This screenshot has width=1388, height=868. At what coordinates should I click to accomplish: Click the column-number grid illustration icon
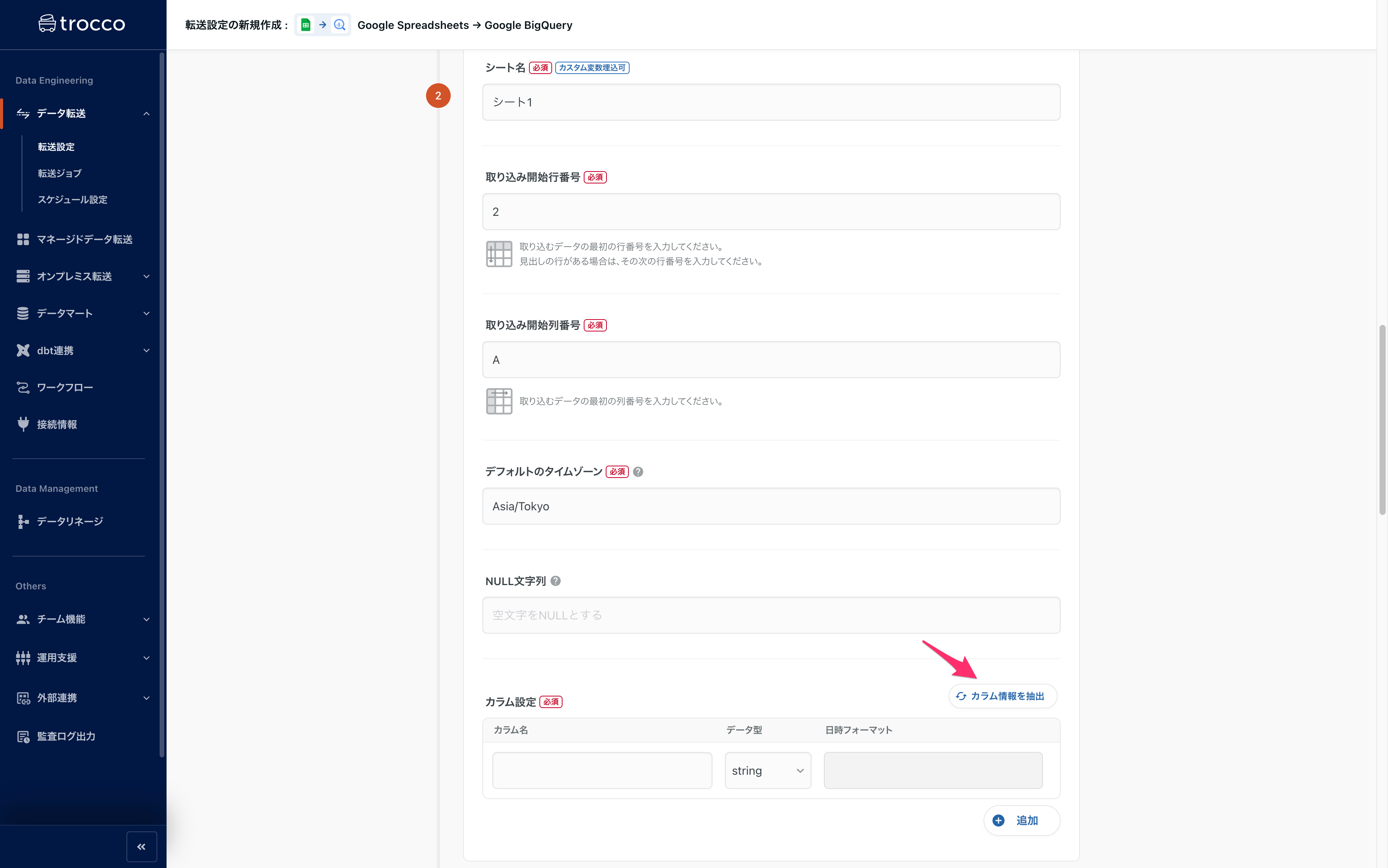[499, 401]
